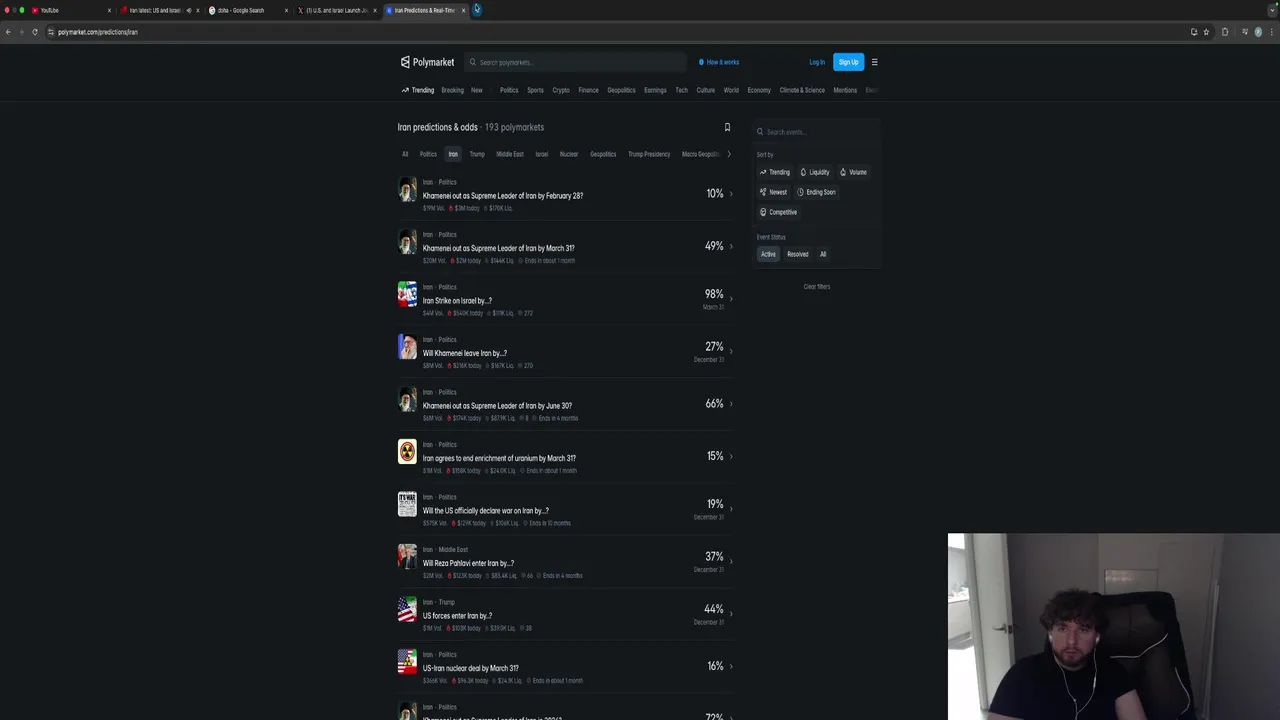This screenshot has width=1280, height=720.
Task: Open the Khamenei February 28 market thumbnail
Action: click(407, 189)
